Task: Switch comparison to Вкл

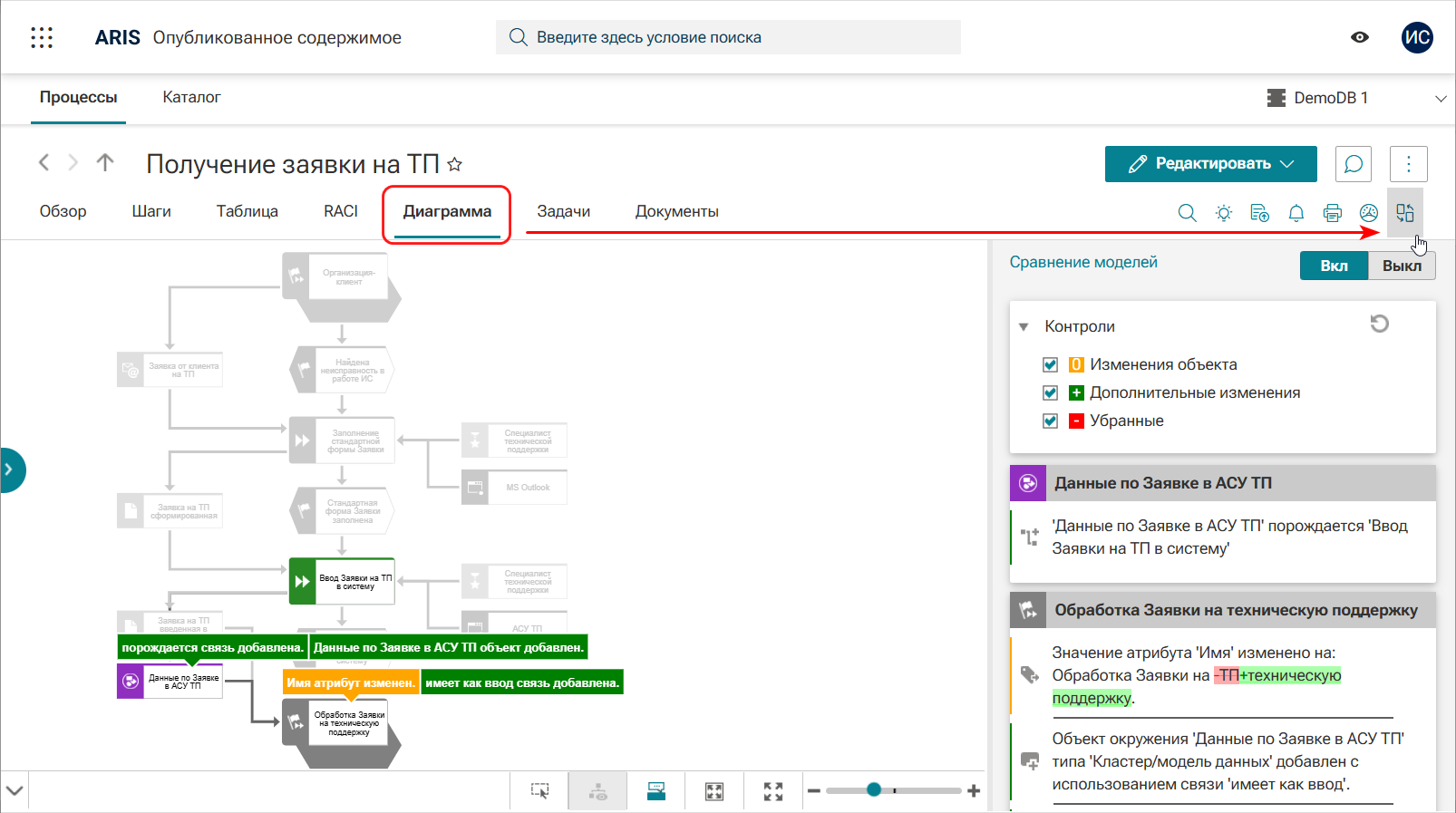Action: (x=1334, y=266)
